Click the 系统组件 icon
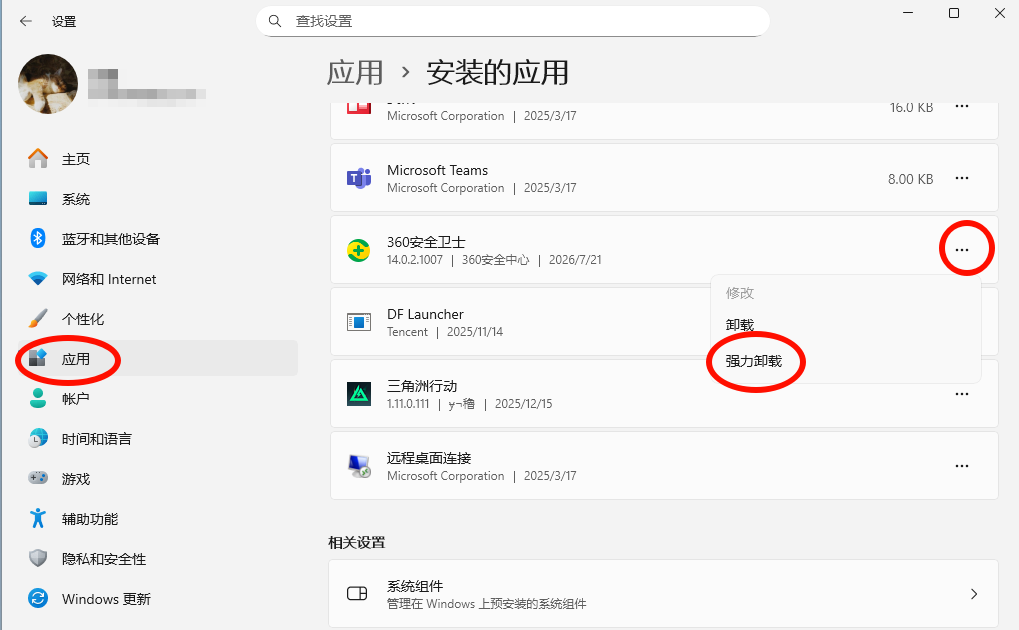Image resolution: width=1019 pixels, height=630 pixels. pyautogui.click(x=357, y=594)
